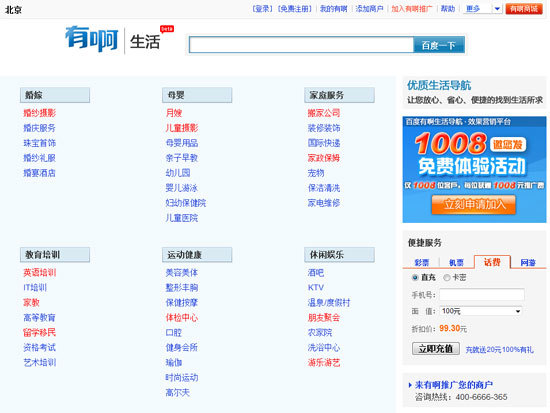Open the 我的有啊 link
550x413 pixels.
(x=334, y=9)
